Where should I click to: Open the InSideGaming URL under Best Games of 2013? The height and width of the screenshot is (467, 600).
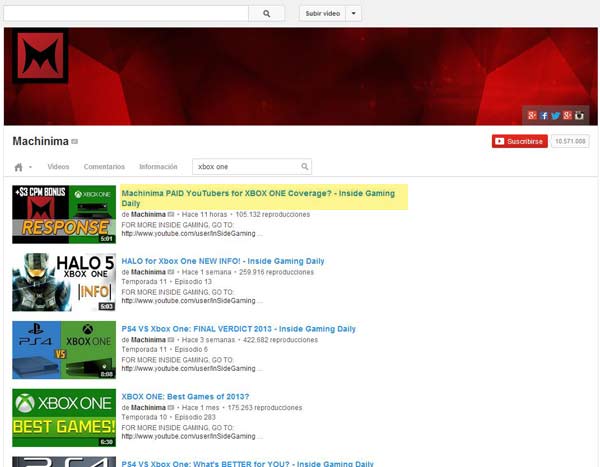tap(188, 436)
